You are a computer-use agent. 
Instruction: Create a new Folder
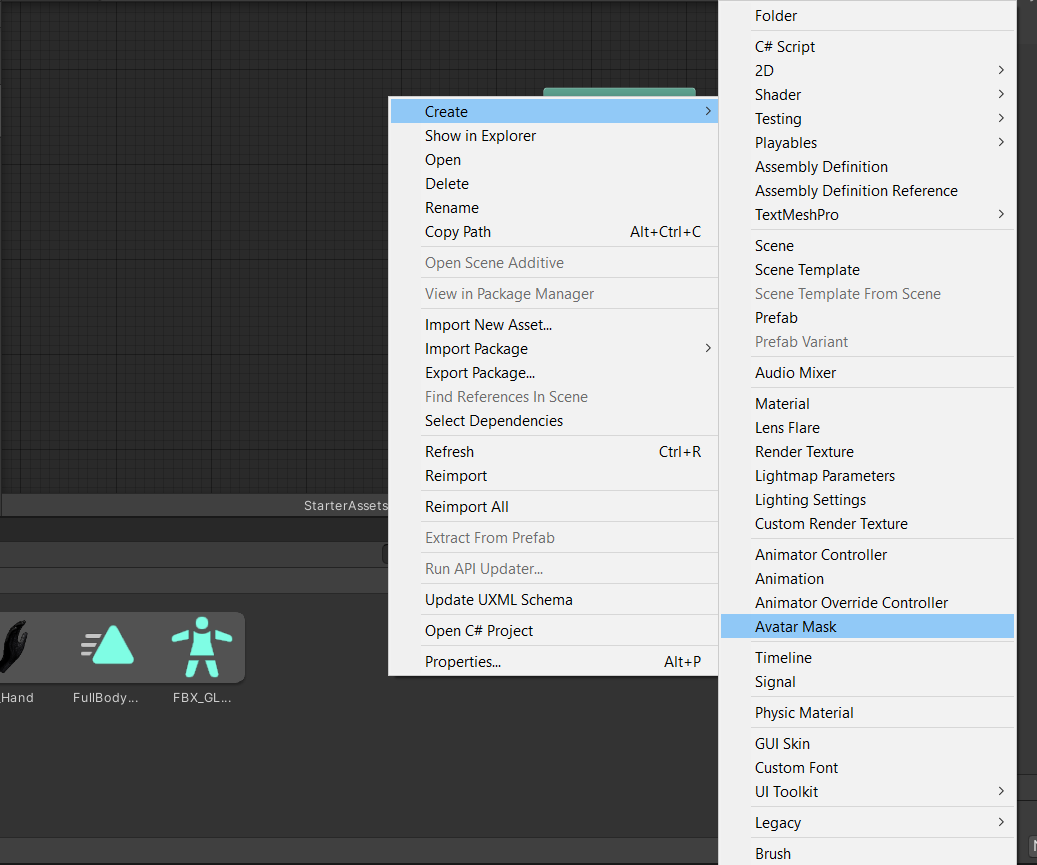[867, 15]
